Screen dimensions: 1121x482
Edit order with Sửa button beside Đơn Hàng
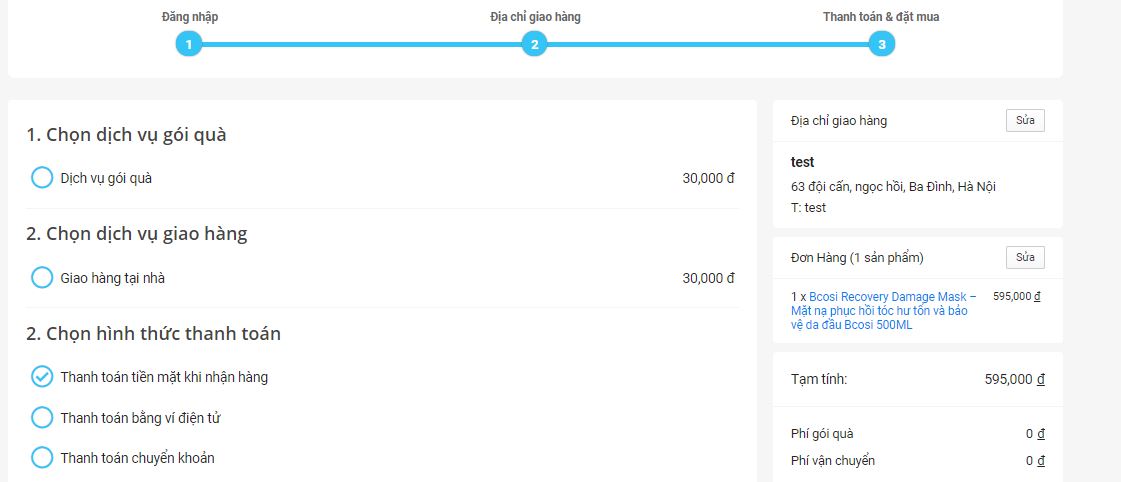point(1025,257)
